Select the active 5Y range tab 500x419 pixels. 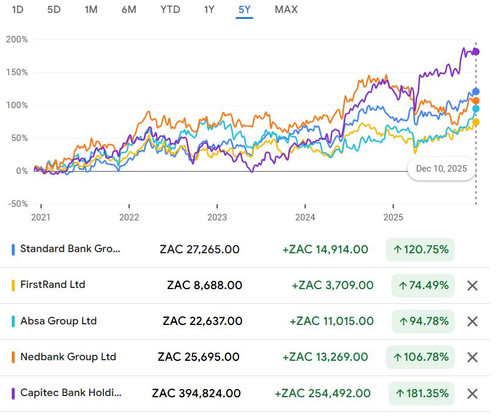tap(244, 10)
